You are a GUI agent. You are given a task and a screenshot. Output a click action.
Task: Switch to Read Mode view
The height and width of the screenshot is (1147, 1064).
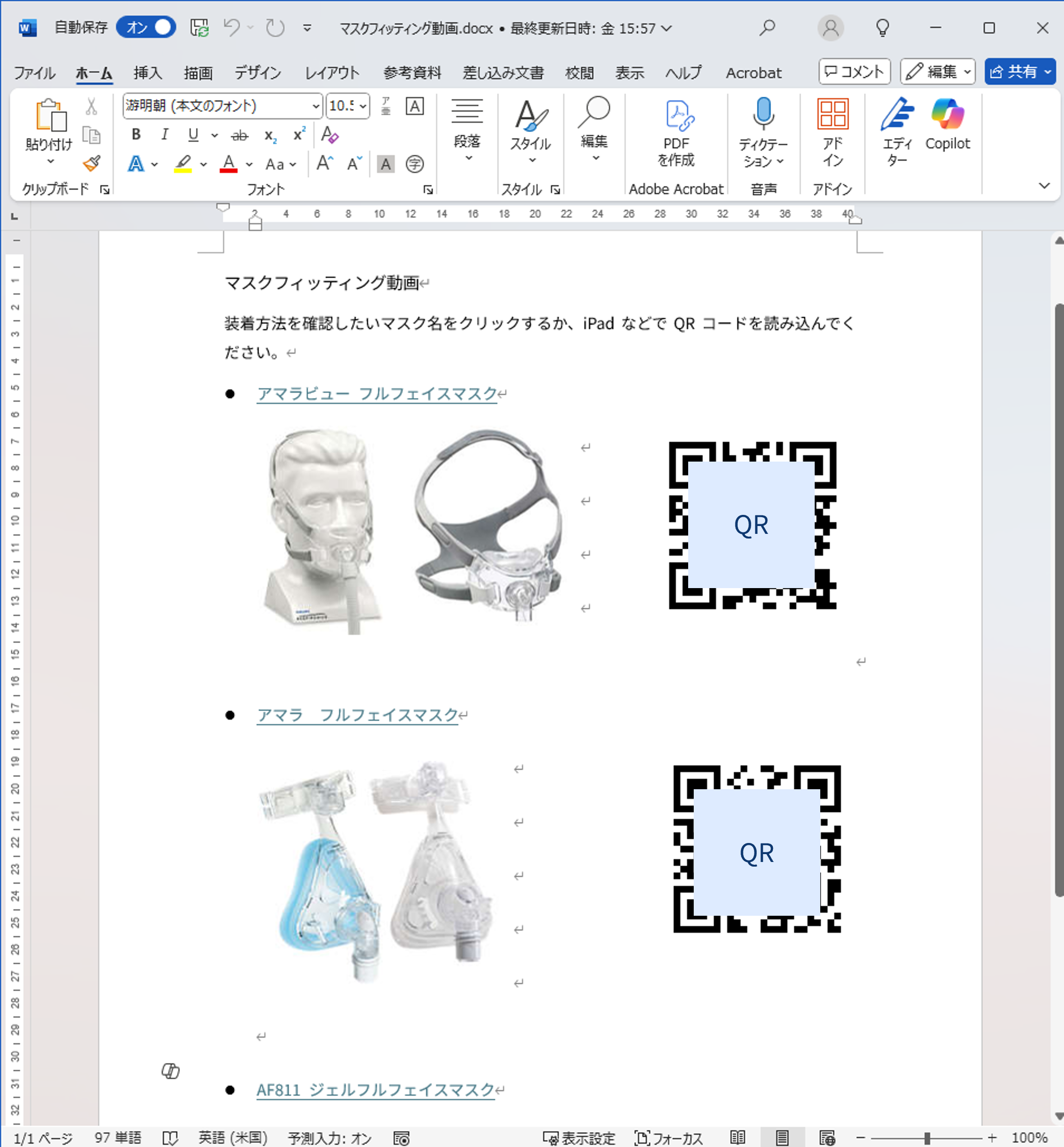click(x=738, y=1138)
